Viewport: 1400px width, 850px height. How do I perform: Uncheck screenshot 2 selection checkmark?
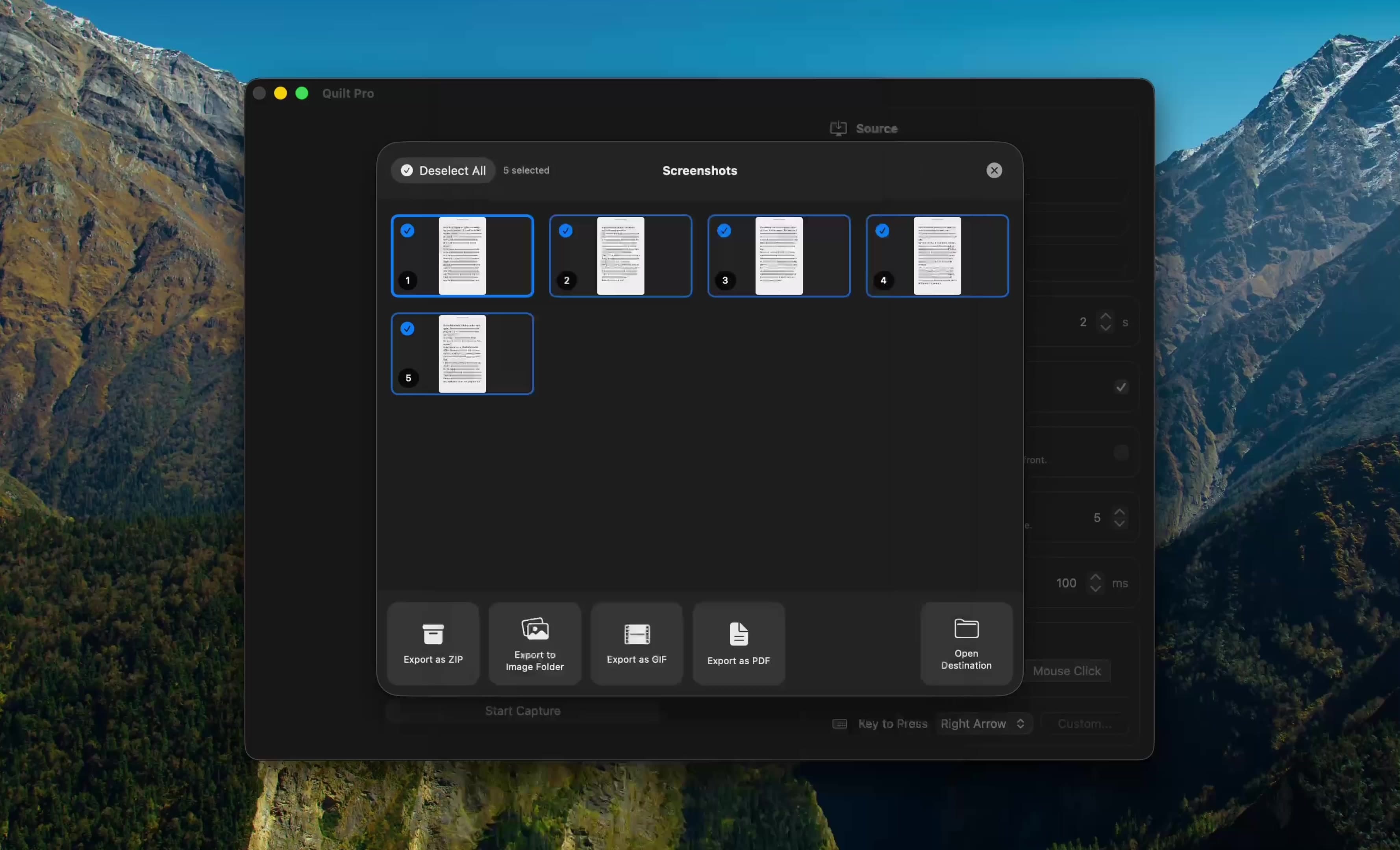tap(565, 231)
